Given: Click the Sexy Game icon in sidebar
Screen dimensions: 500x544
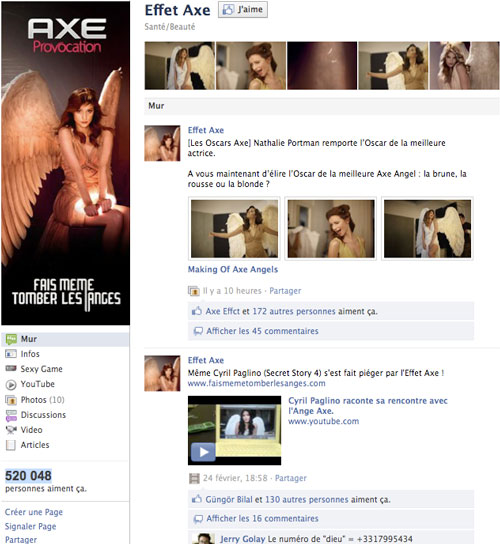Looking at the screenshot, I should click(x=11, y=368).
